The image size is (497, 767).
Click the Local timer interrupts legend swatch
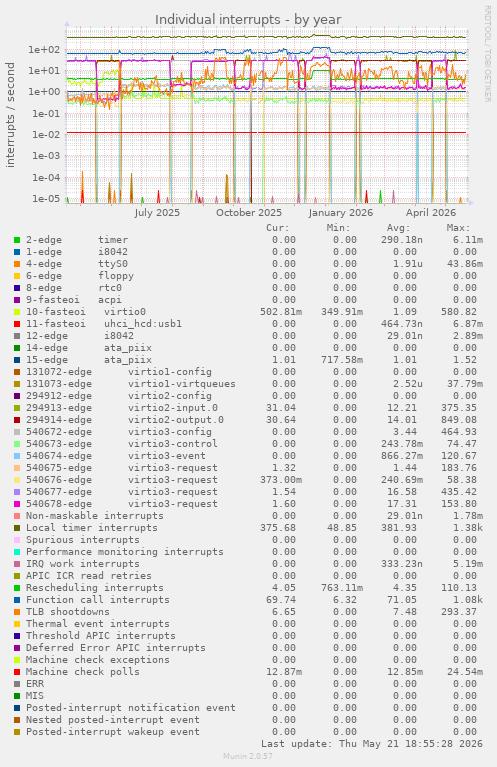tap(17, 528)
